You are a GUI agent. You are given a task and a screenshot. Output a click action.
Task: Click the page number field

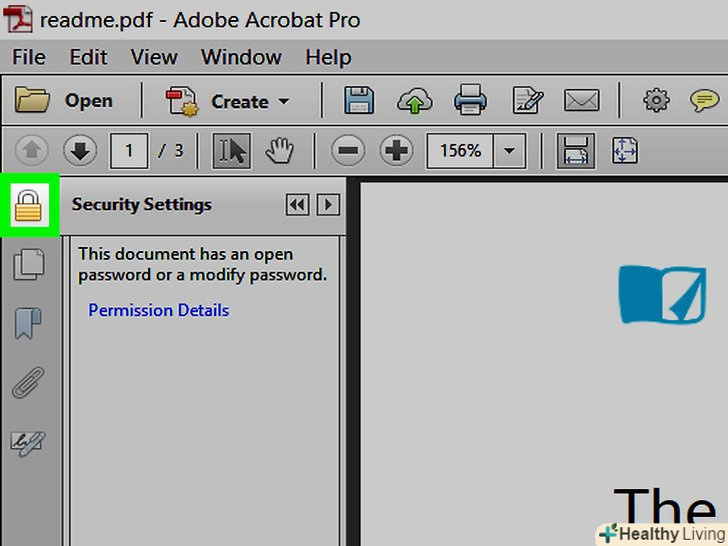pos(129,150)
